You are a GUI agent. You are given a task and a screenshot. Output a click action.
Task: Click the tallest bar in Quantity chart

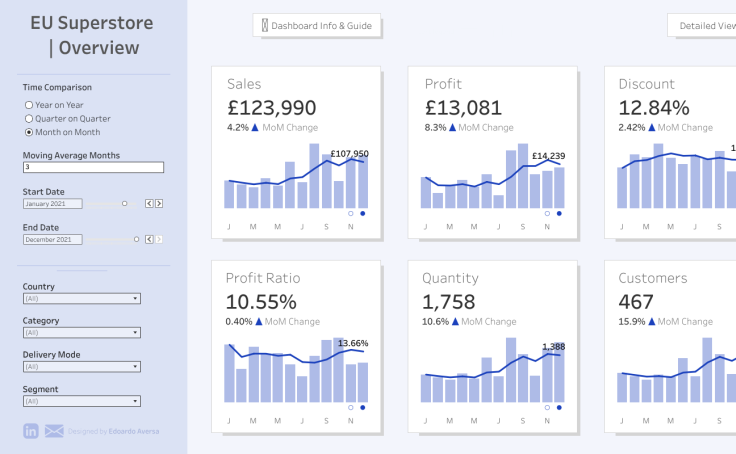(511, 370)
